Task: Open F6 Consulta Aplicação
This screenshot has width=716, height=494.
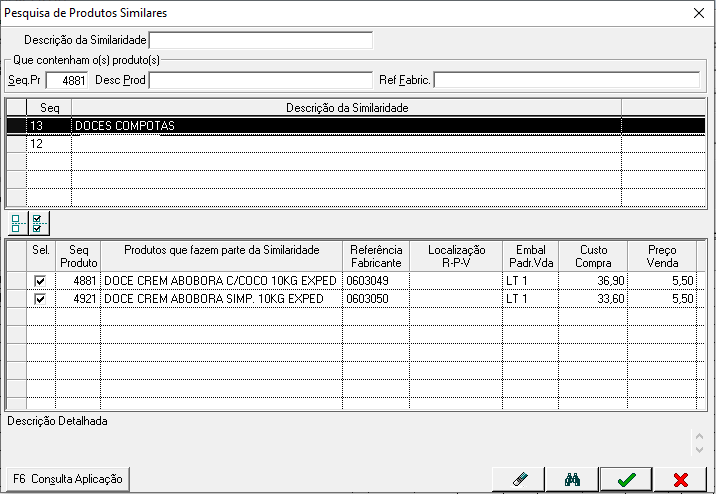Action: (68, 479)
